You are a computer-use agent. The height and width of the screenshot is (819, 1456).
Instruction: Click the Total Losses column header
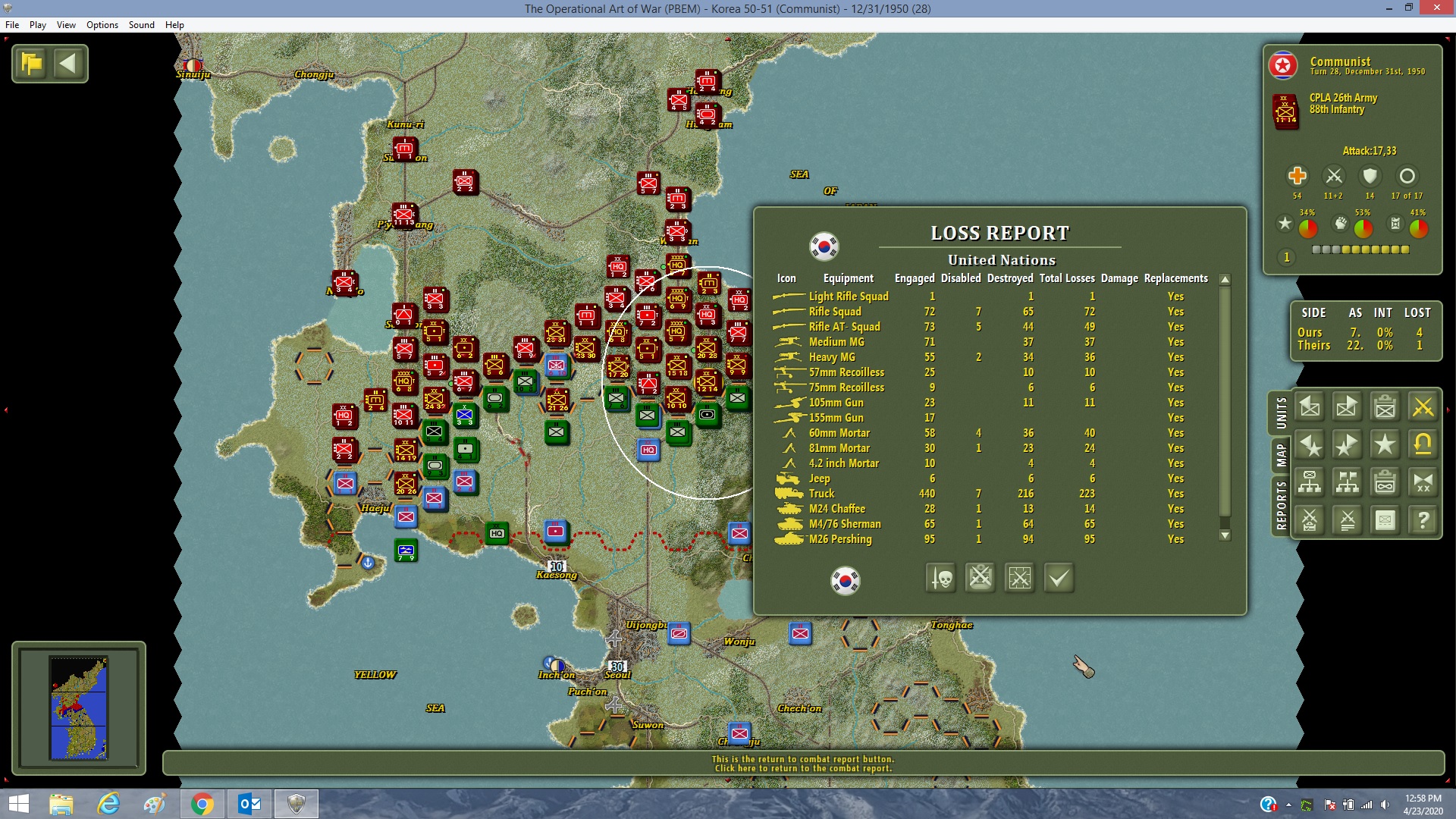pos(1067,278)
